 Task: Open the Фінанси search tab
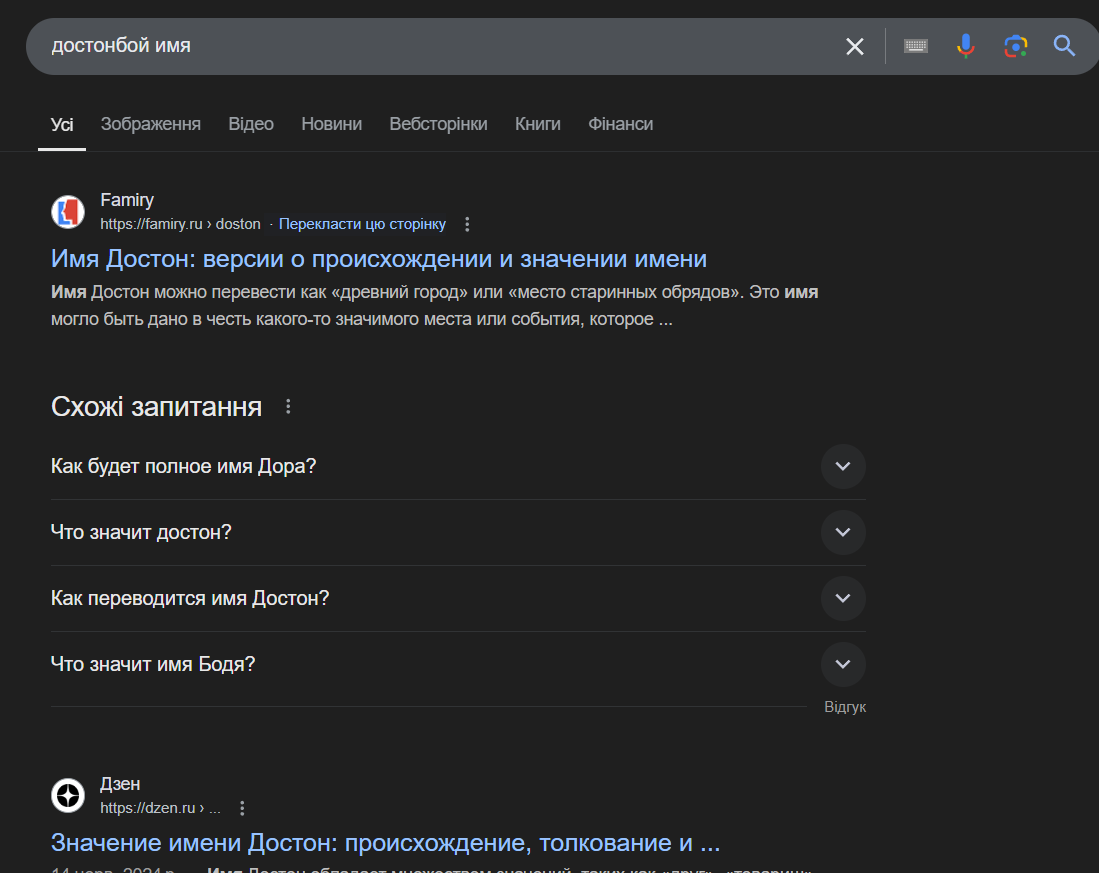pyautogui.click(x=620, y=124)
